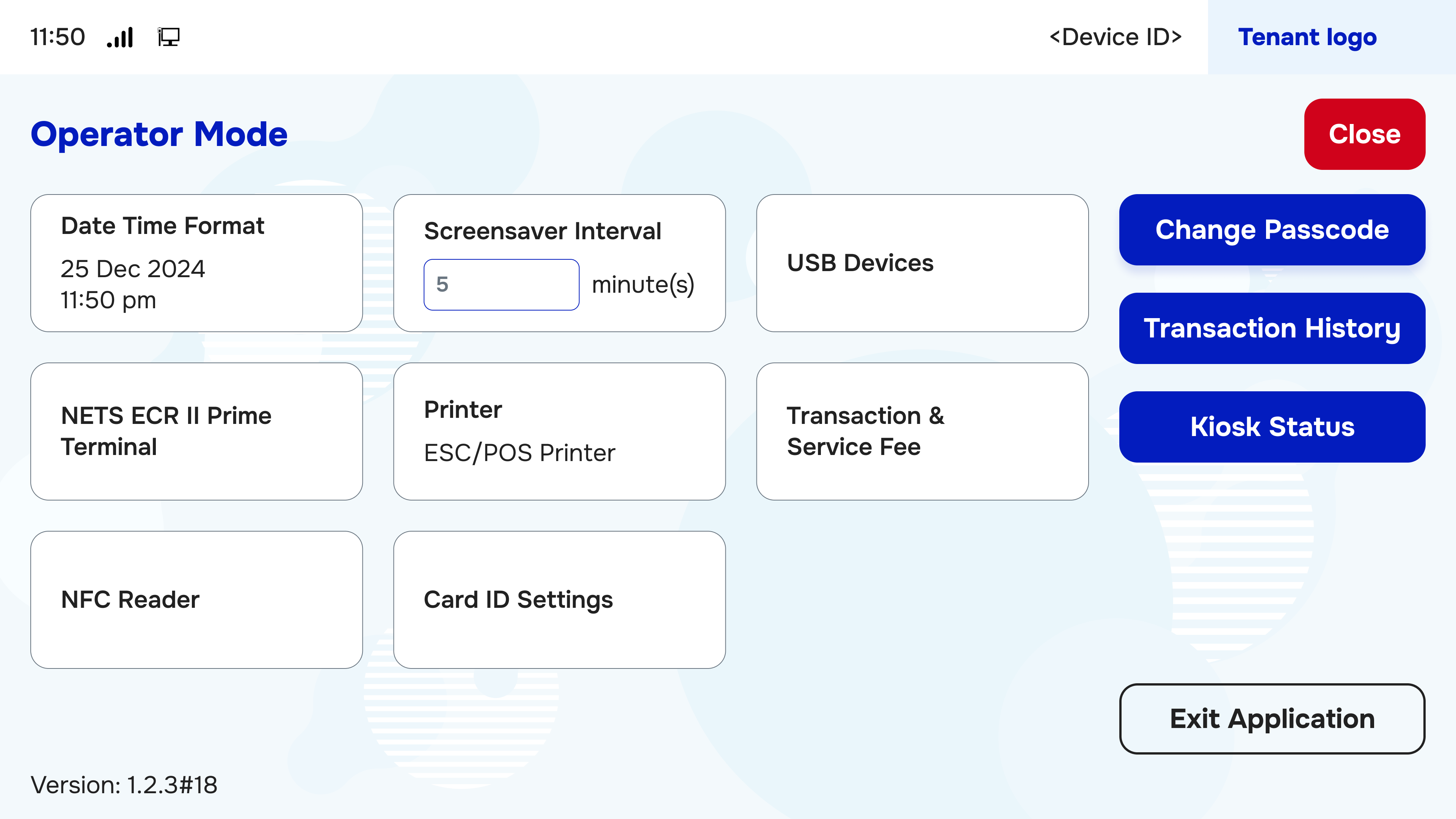Click the Operator Mode heading
The height and width of the screenshot is (819, 1456).
tap(159, 134)
